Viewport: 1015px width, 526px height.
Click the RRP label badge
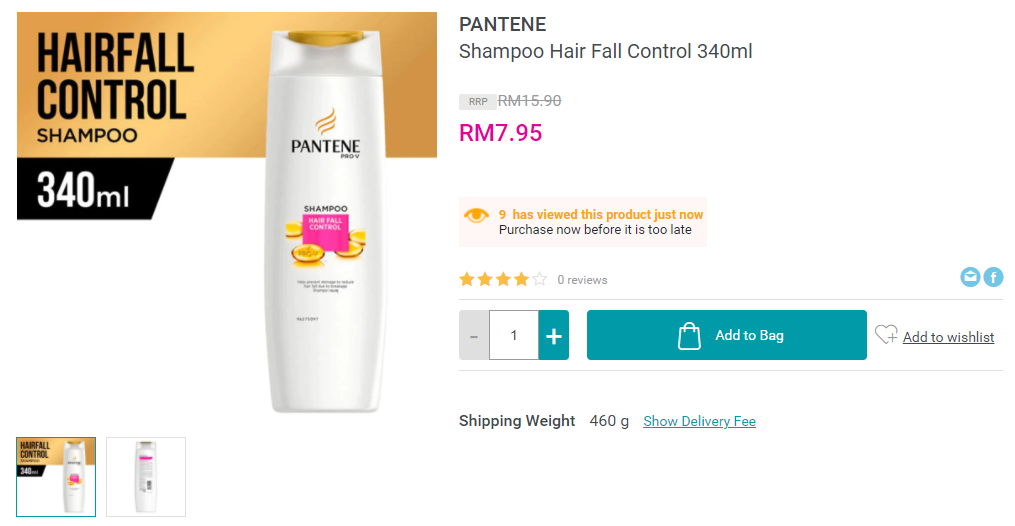coord(478,102)
